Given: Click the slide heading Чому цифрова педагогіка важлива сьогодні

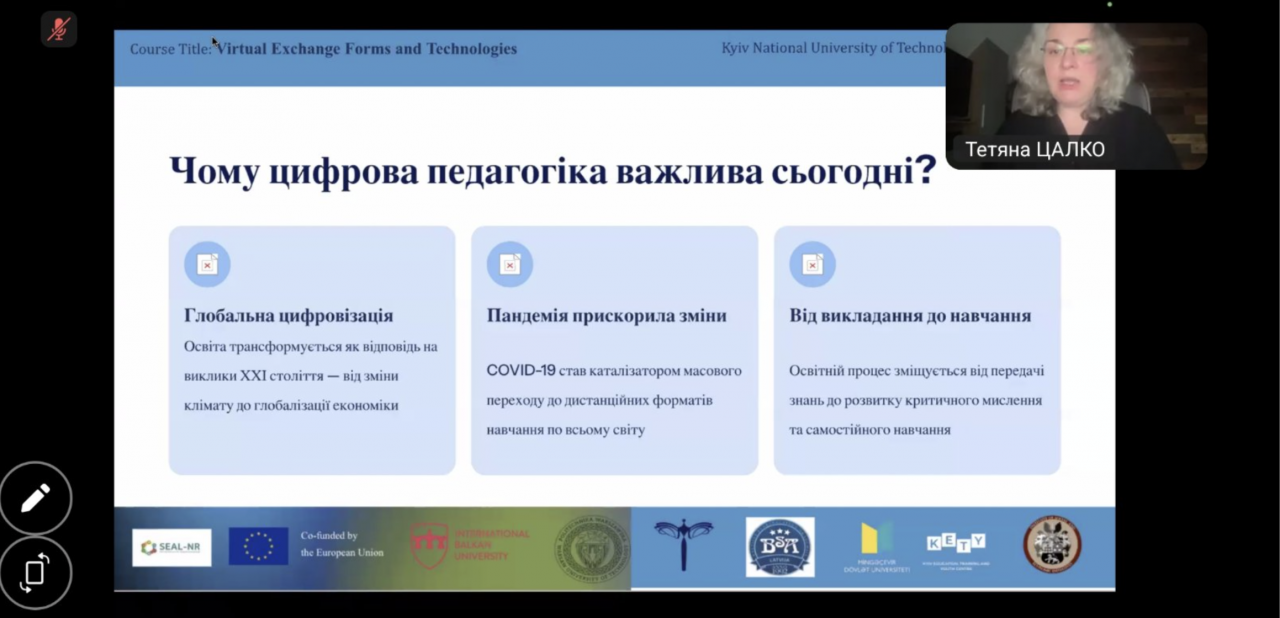Looking at the screenshot, I should tap(552, 171).
